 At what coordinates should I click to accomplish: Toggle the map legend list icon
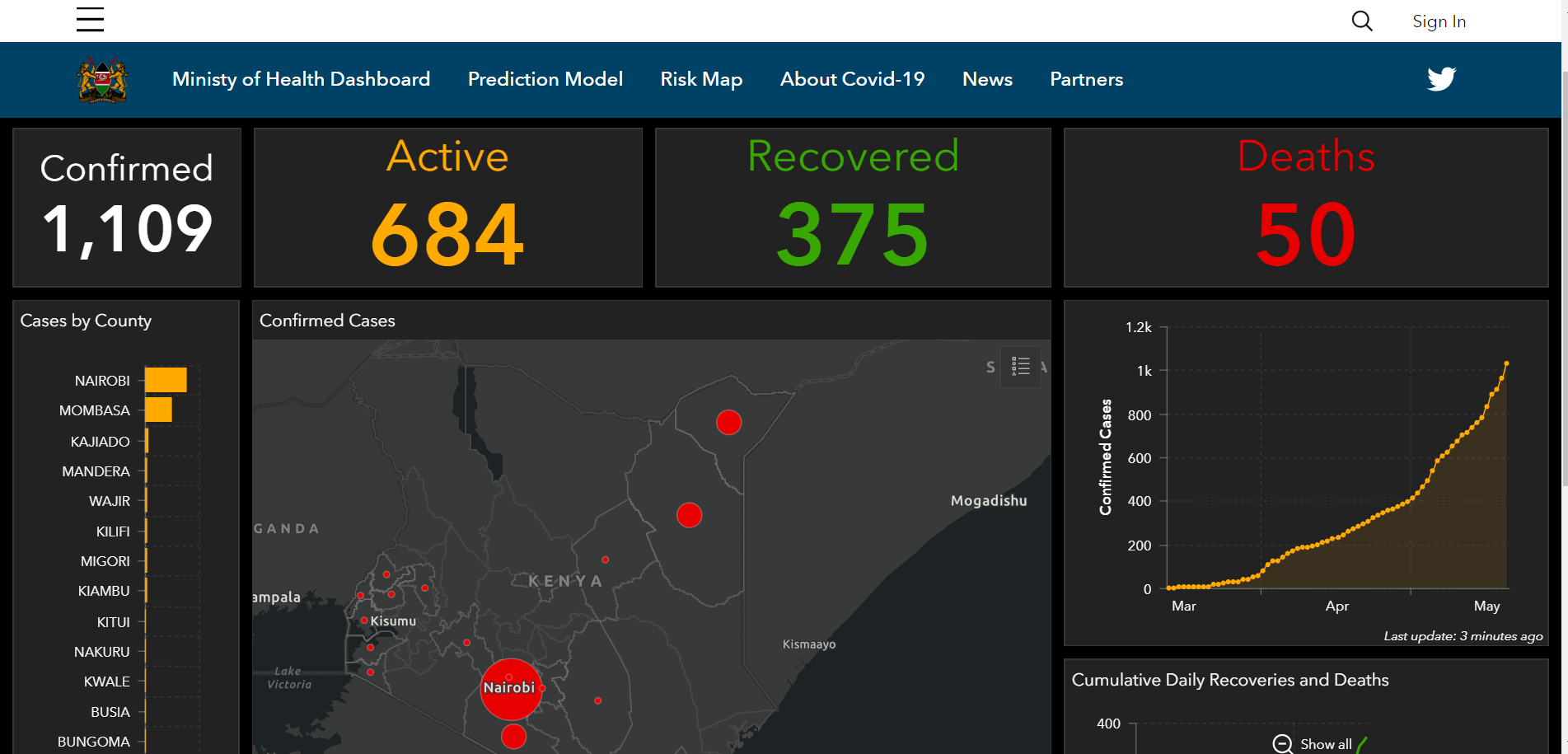[x=1020, y=367]
